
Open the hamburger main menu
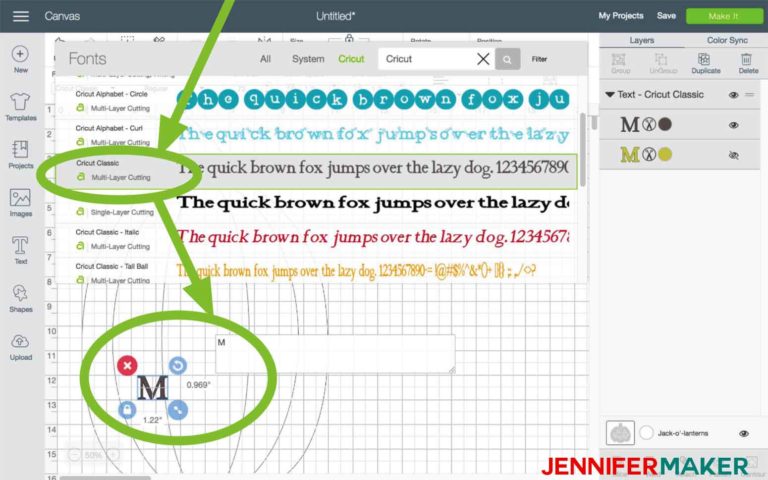click(x=21, y=16)
